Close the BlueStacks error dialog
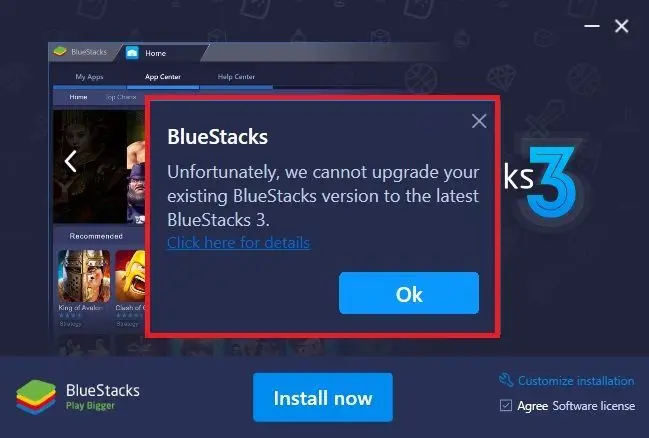This screenshot has height=438, width=649. click(x=479, y=121)
